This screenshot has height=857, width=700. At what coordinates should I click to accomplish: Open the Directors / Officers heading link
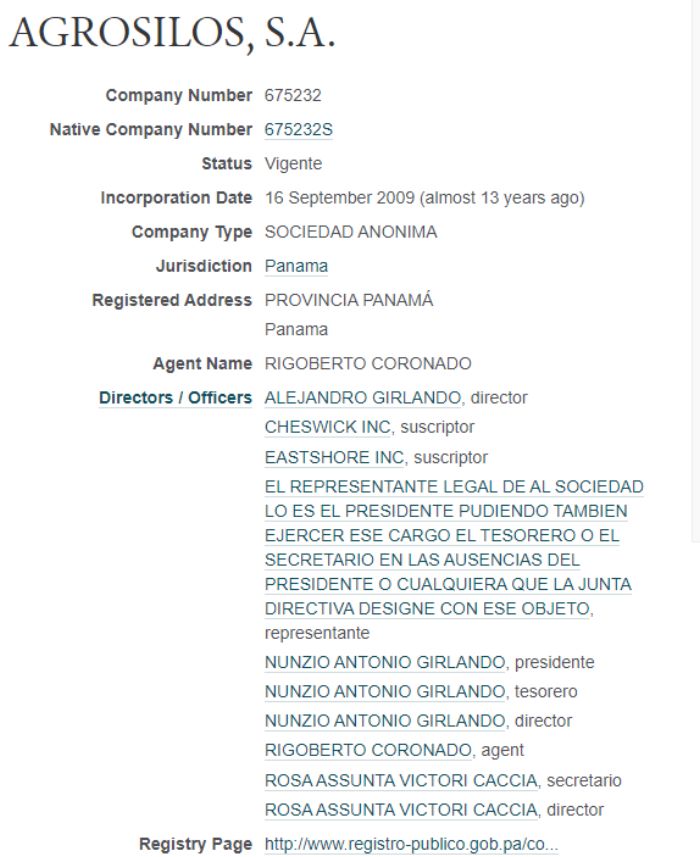tap(175, 397)
